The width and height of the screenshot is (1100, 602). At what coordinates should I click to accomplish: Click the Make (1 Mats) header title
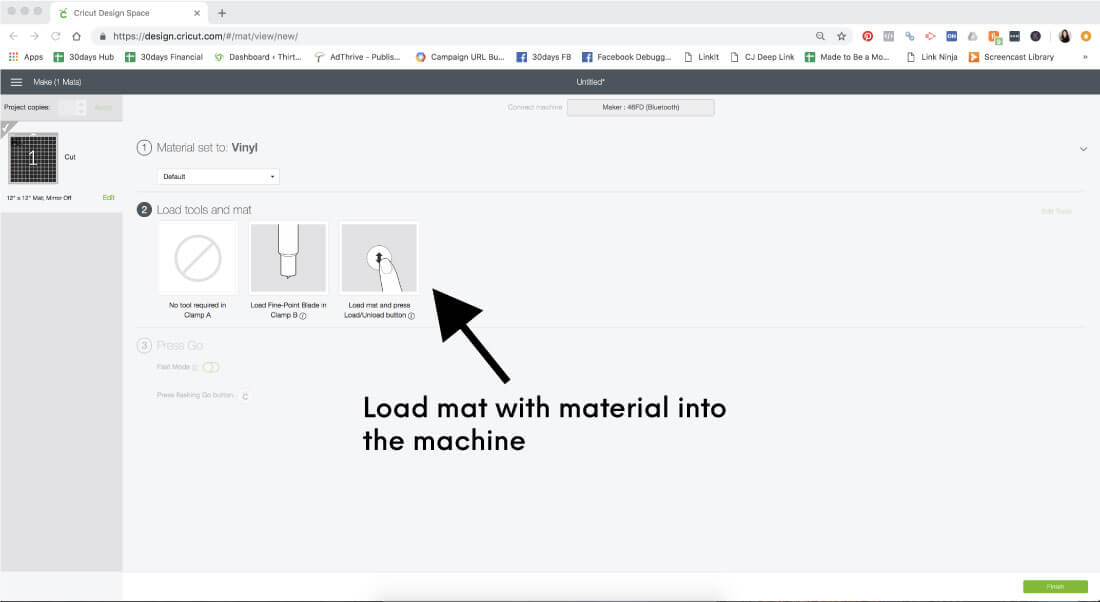[58, 82]
